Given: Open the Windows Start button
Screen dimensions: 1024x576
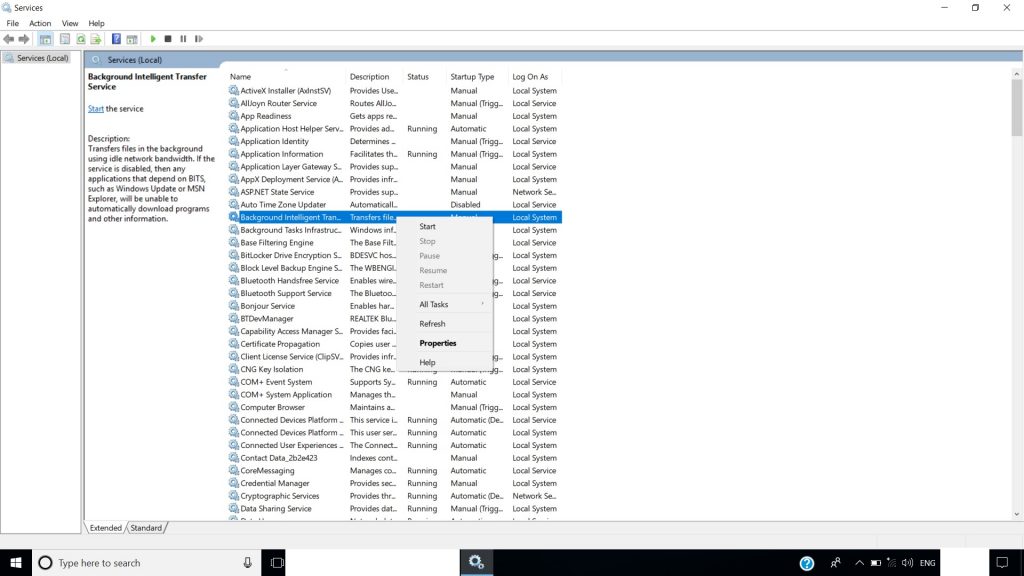Looking at the screenshot, I should 16,562.
